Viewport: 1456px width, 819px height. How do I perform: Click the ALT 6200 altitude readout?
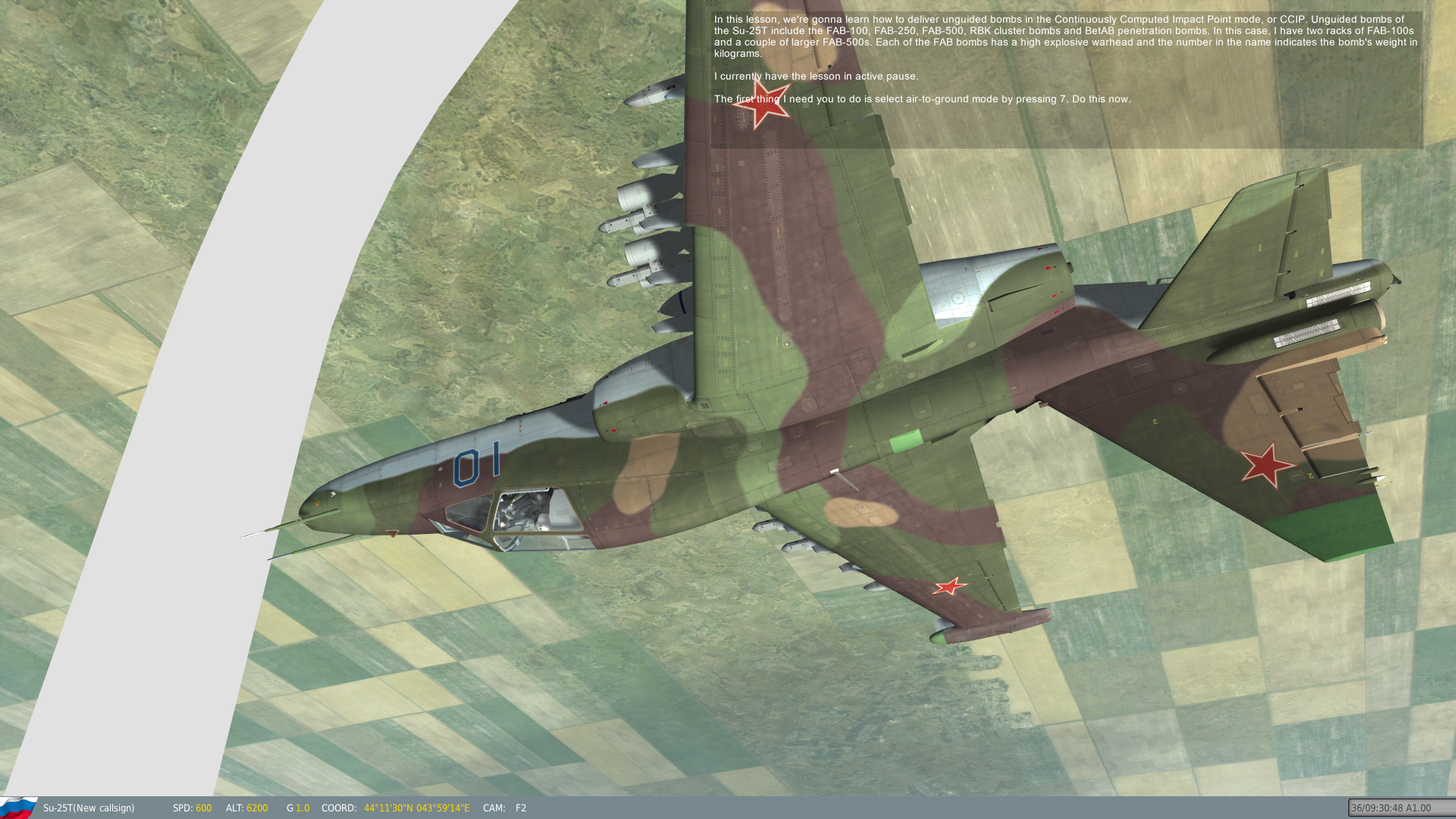click(x=246, y=808)
